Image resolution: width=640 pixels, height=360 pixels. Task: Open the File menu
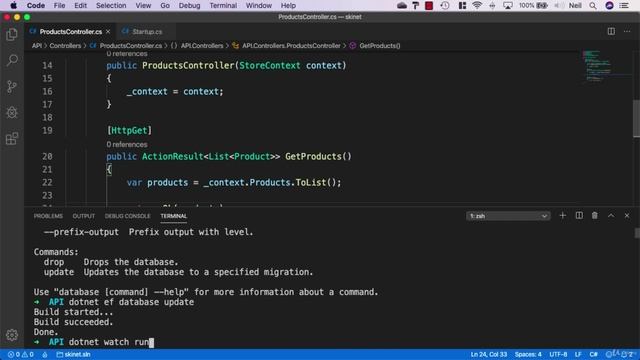(x=59, y=5)
